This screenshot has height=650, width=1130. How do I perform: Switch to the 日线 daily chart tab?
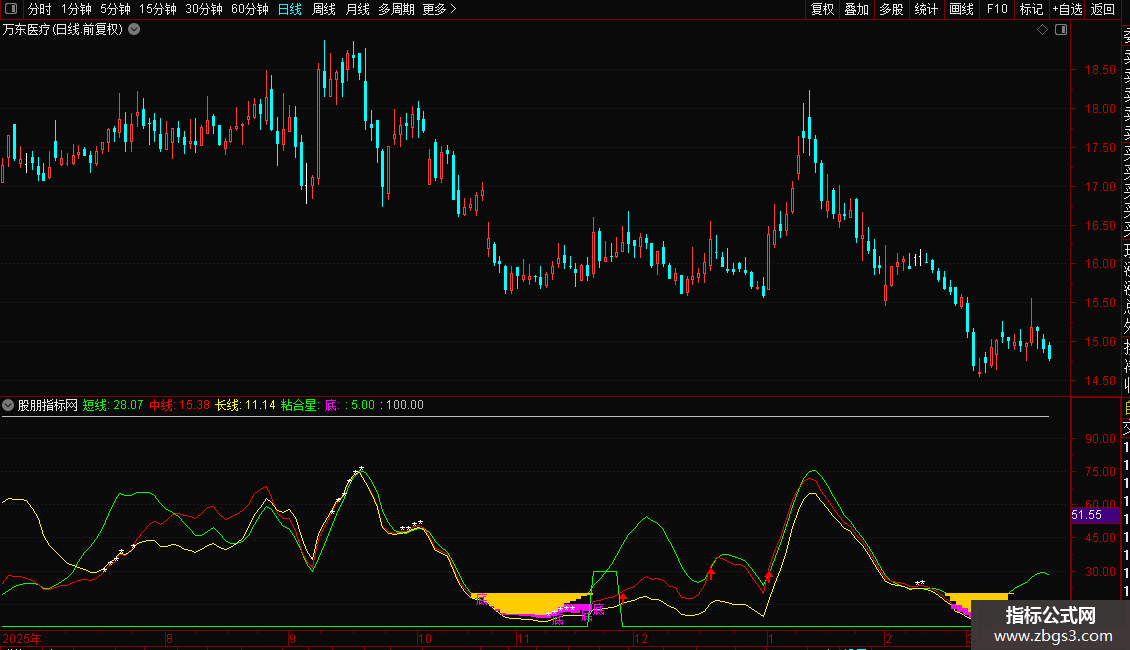tap(289, 10)
